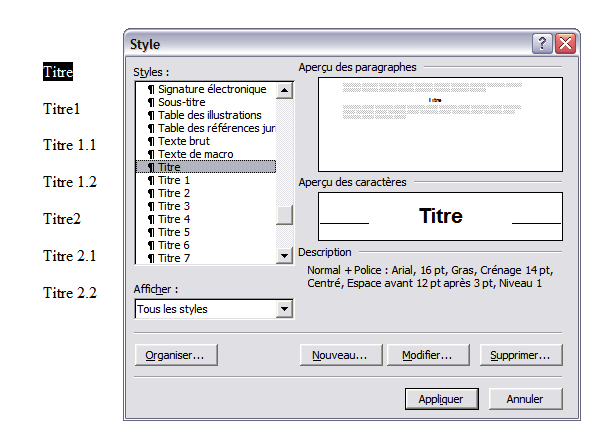Select 'Sous-titre' style in list
605x442 pixels.
pos(182,102)
